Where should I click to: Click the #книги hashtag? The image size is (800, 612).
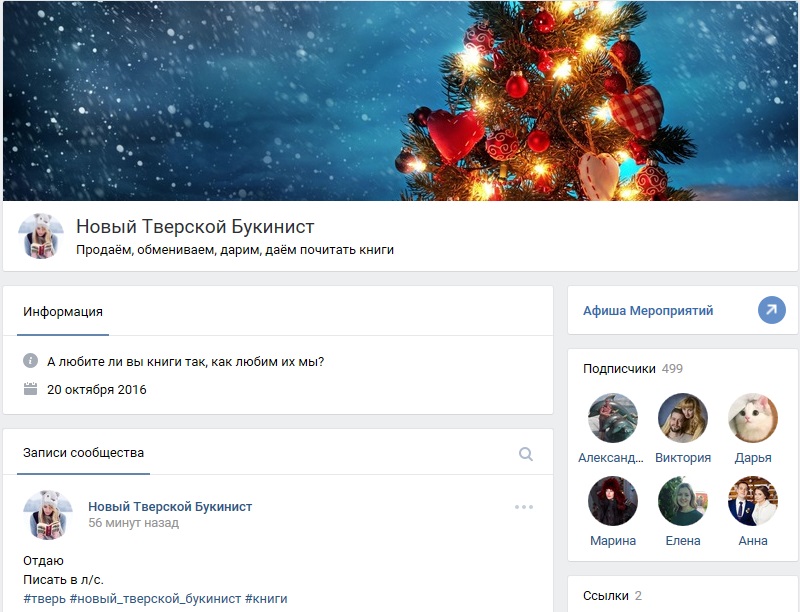266,599
